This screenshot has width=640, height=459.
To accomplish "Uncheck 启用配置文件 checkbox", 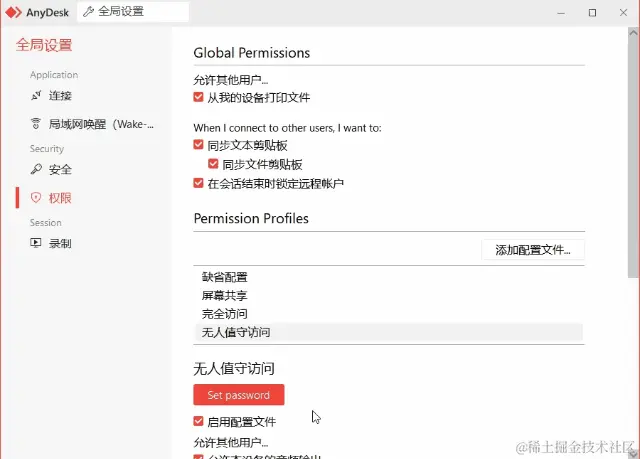I will point(198,421).
